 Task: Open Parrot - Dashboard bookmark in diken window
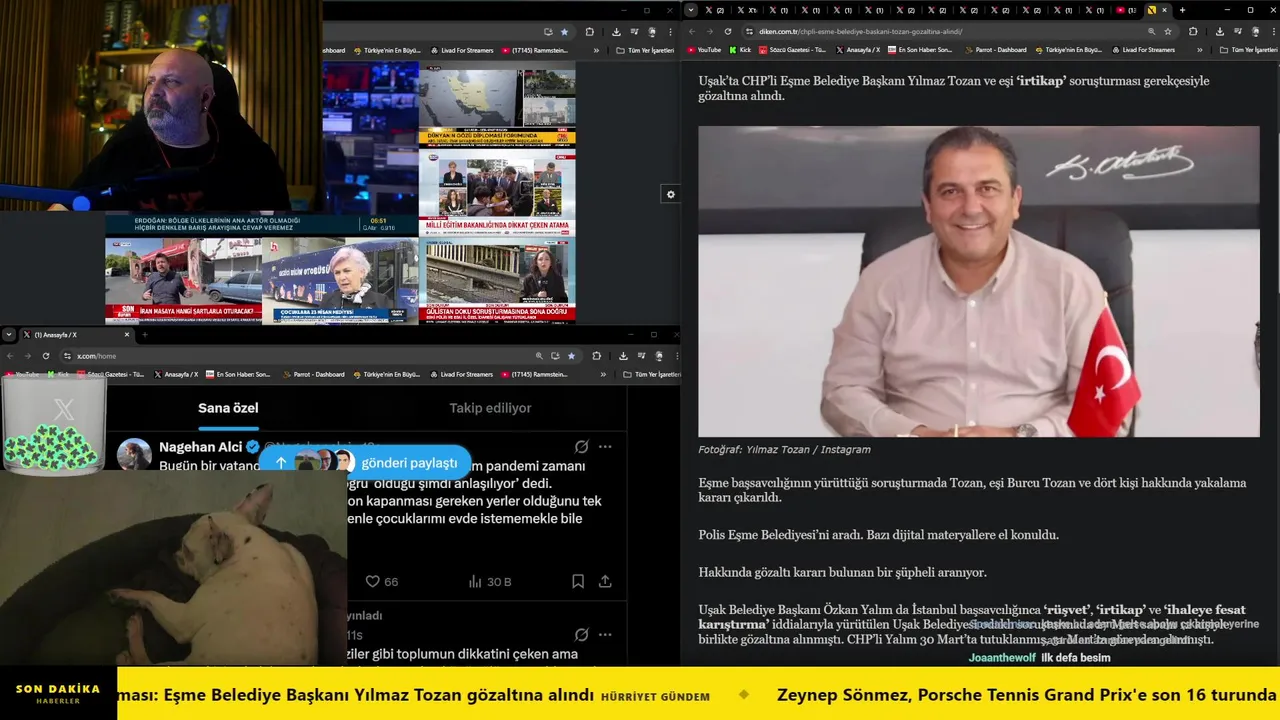point(996,50)
